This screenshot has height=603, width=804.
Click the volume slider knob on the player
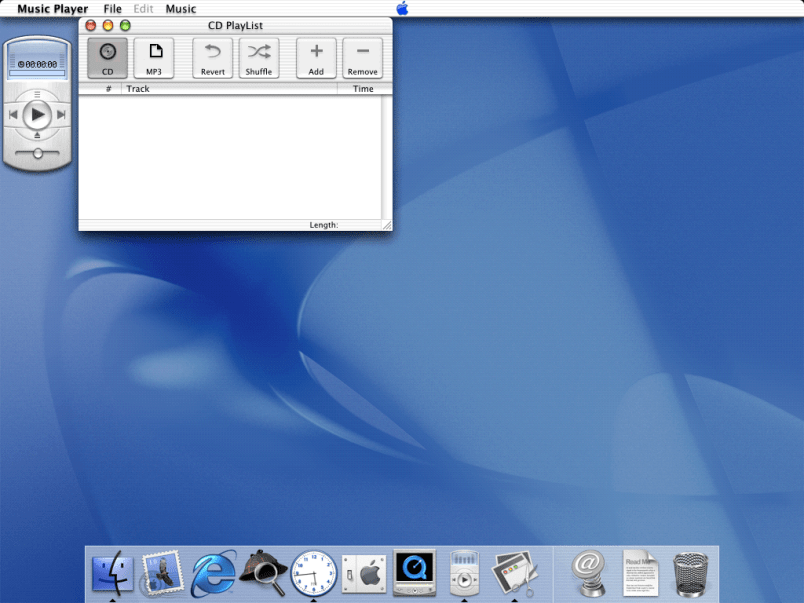pos(38,153)
